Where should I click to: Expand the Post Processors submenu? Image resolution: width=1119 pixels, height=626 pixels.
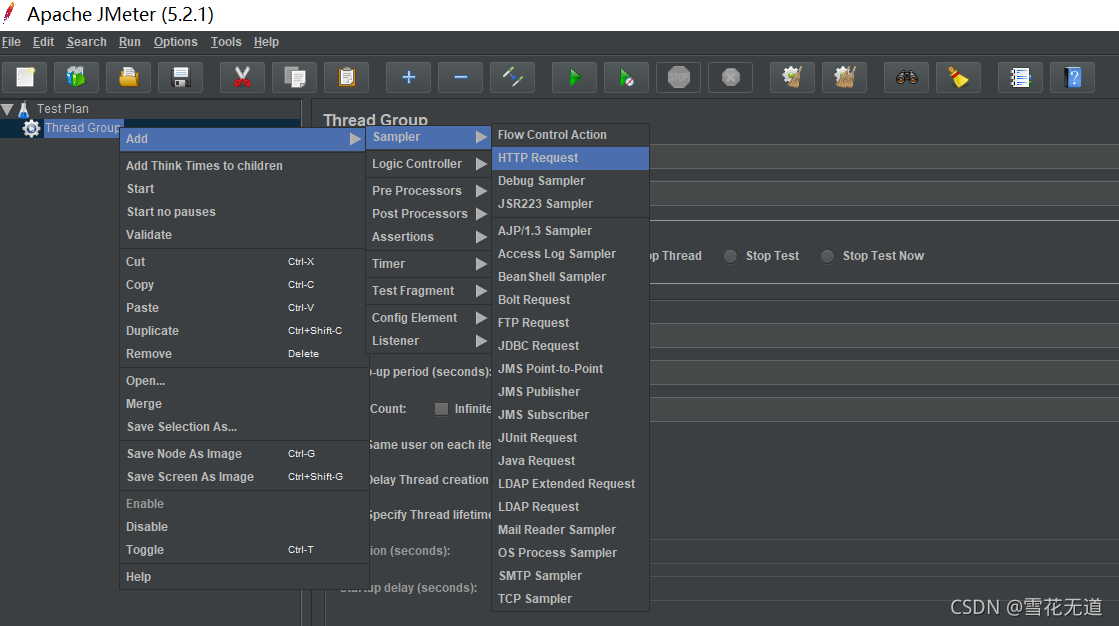coord(428,213)
